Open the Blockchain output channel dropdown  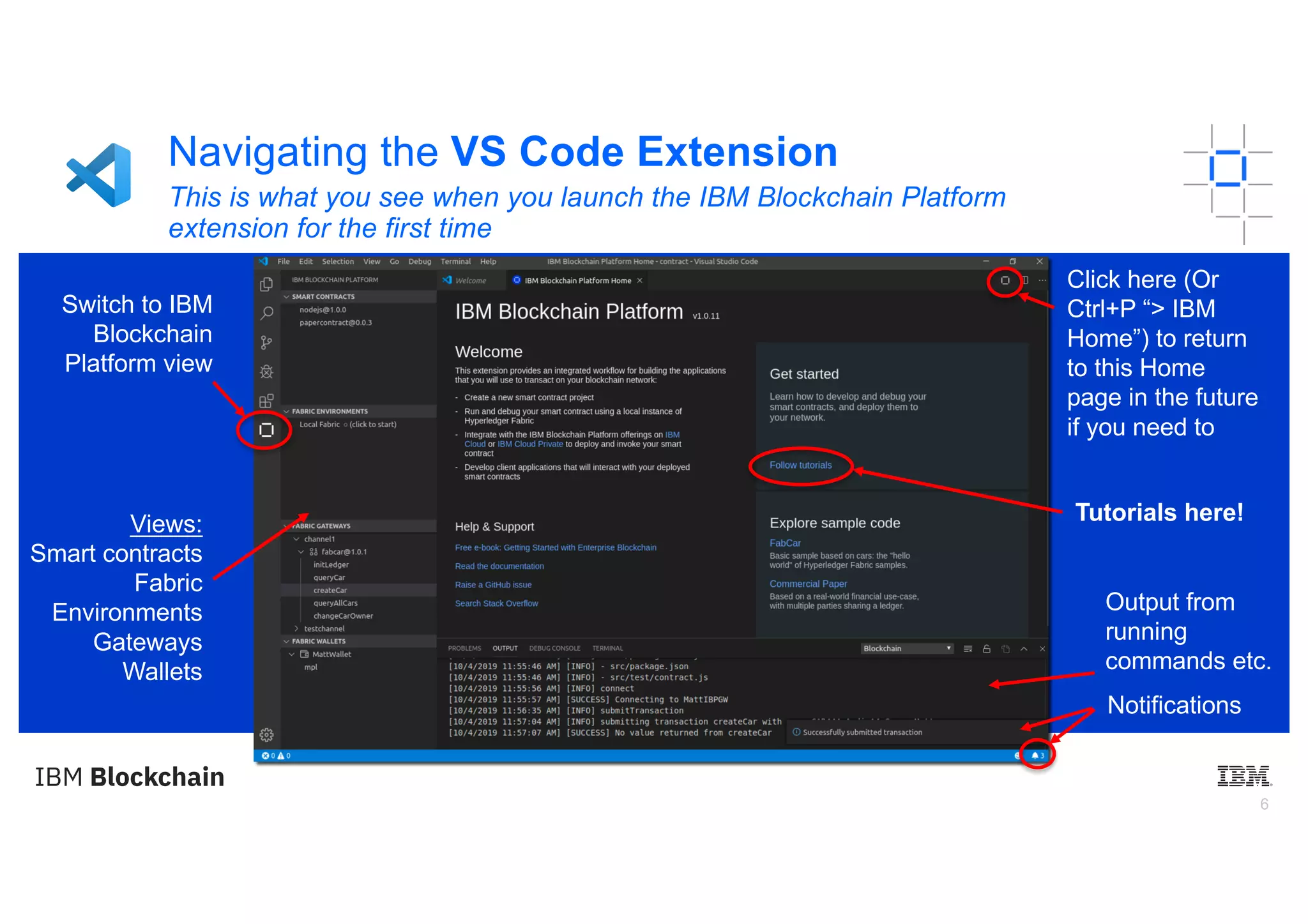[907, 648]
